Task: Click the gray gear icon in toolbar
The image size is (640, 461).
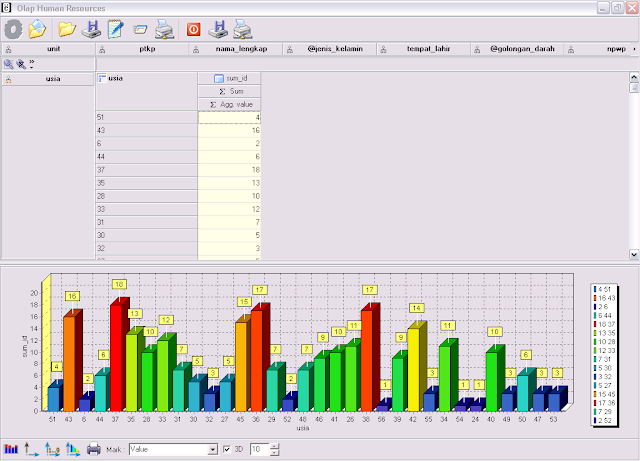Action: tap(14, 27)
